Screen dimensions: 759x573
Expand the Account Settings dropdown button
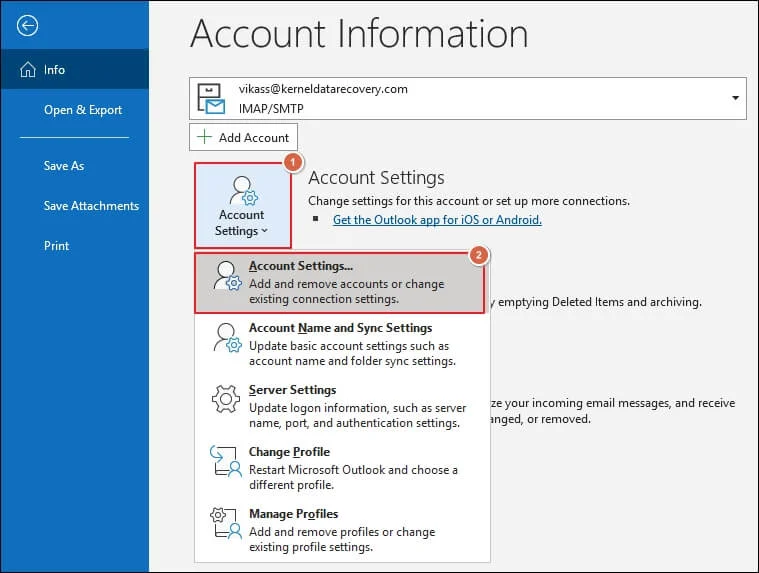[x=243, y=206]
